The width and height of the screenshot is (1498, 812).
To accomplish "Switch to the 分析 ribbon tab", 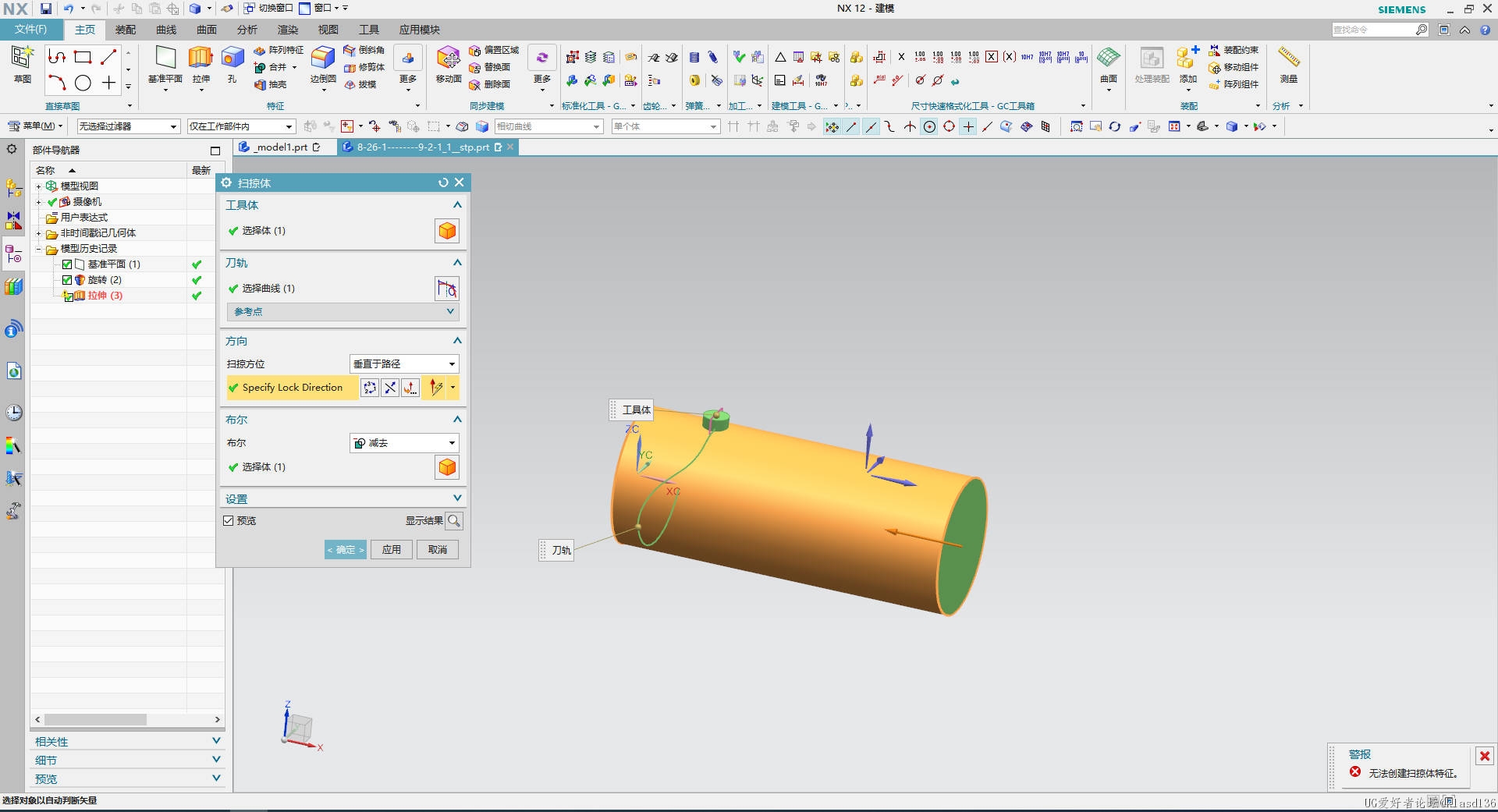I will (247, 30).
